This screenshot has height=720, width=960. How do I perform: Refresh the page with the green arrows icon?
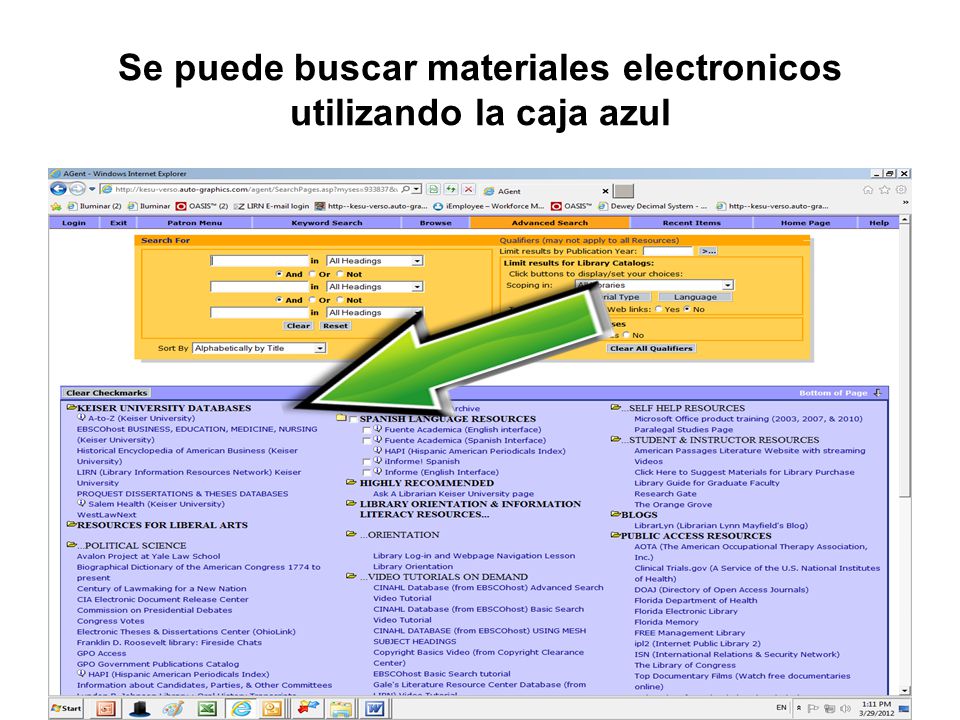click(451, 189)
